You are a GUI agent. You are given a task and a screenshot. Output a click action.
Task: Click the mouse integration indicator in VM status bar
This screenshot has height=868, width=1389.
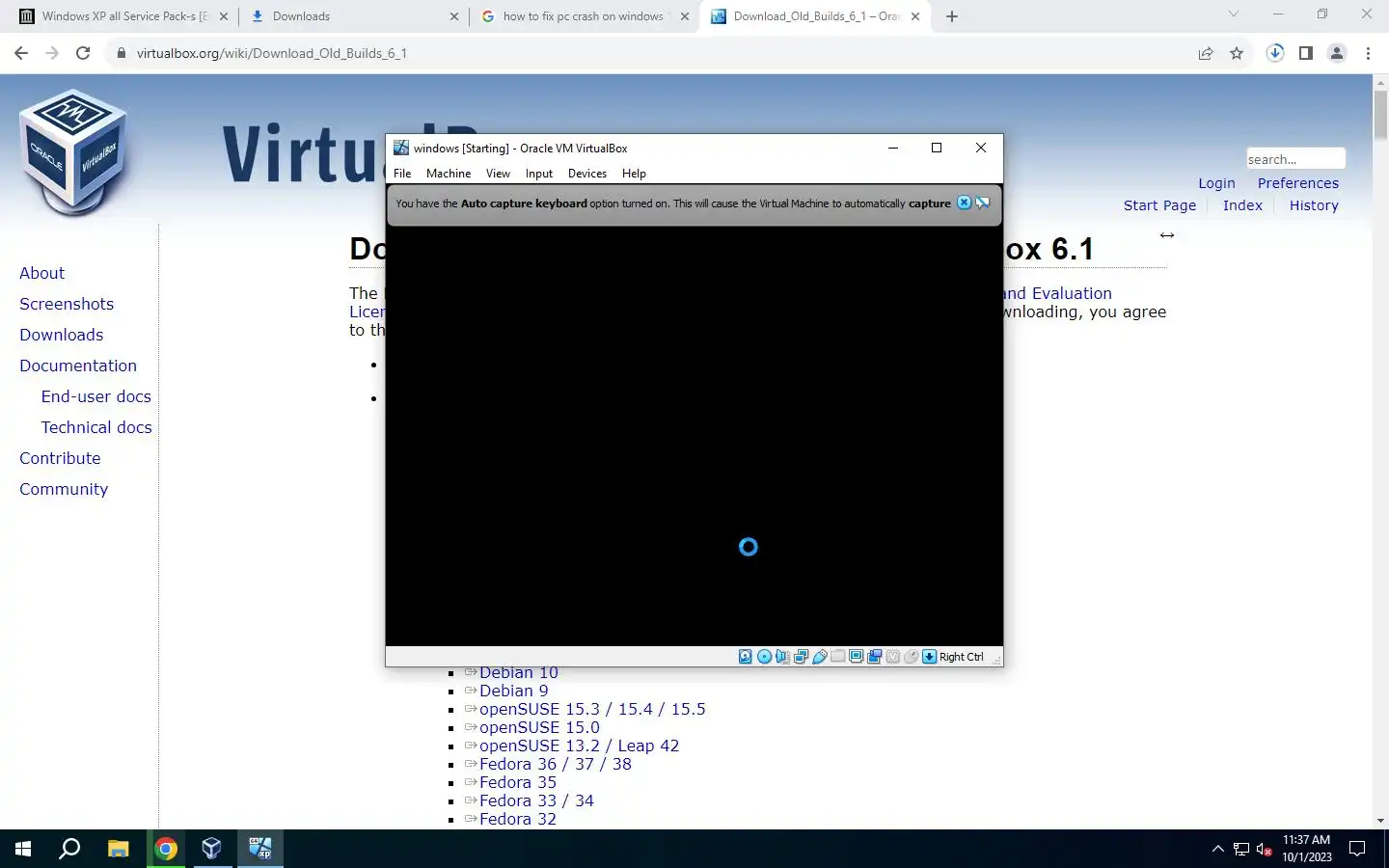tap(911, 657)
